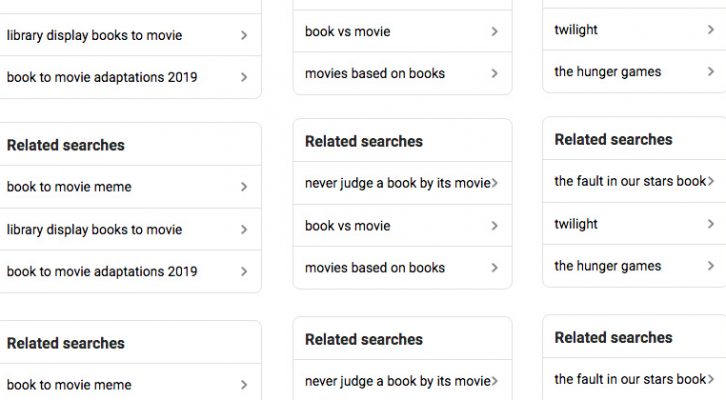Select lower 'the hunger games' related search
This screenshot has height=400, width=726.
click(x=607, y=266)
